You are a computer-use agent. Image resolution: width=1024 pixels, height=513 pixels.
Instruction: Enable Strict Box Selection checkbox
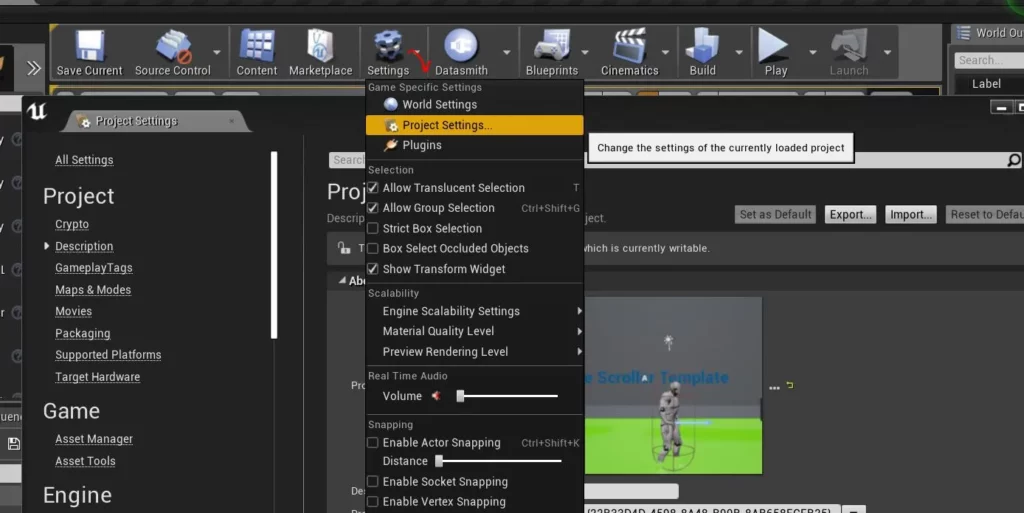point(373,228)
